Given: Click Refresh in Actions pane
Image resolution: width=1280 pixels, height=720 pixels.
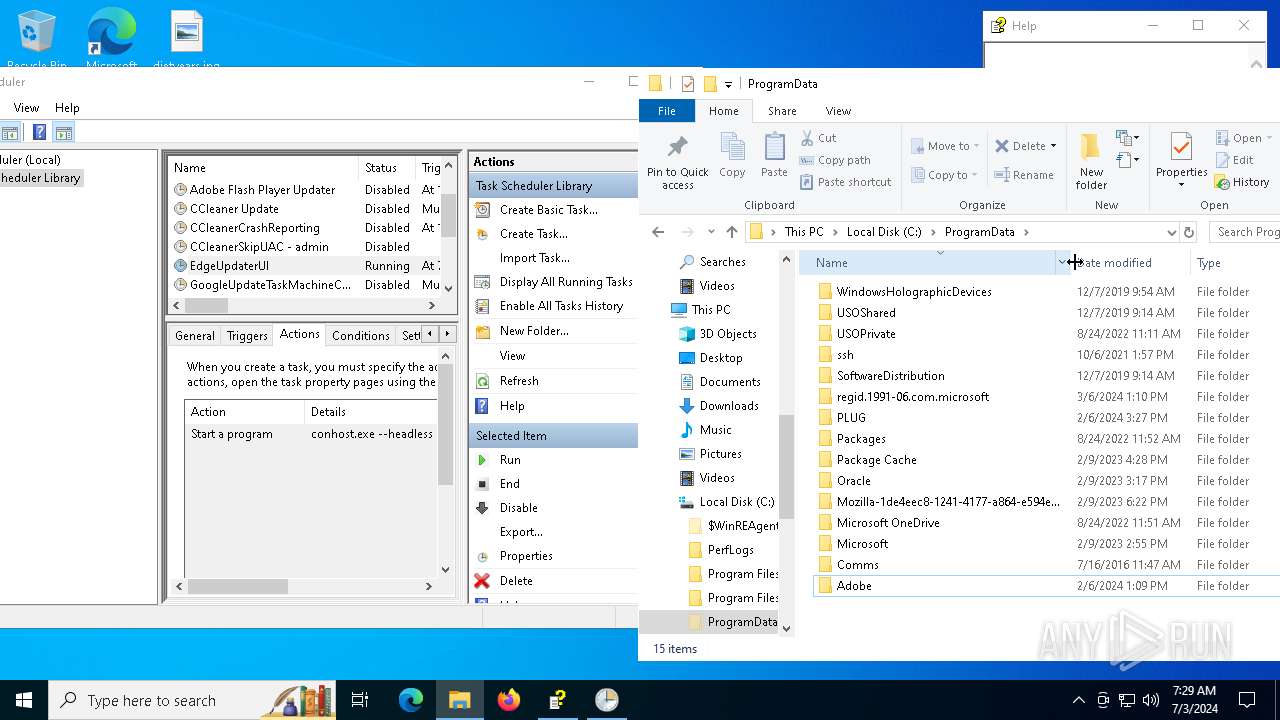Looking at the screenshot, I should coord(519,381).
